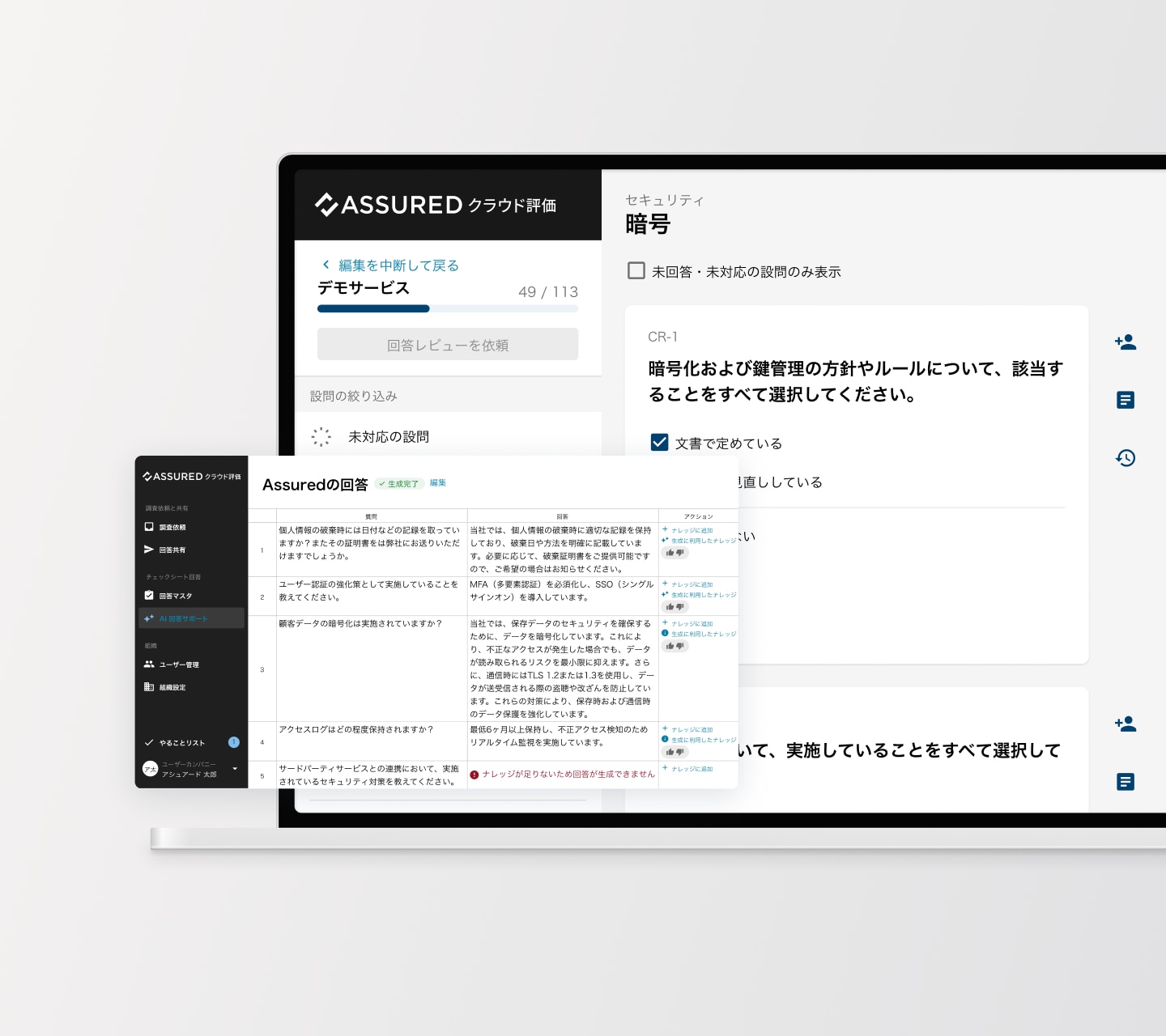The width and height of the screenshot is (1166, 1036).
Task: Click the thumbs-up icon for row 1
Action: pos(670,553)
